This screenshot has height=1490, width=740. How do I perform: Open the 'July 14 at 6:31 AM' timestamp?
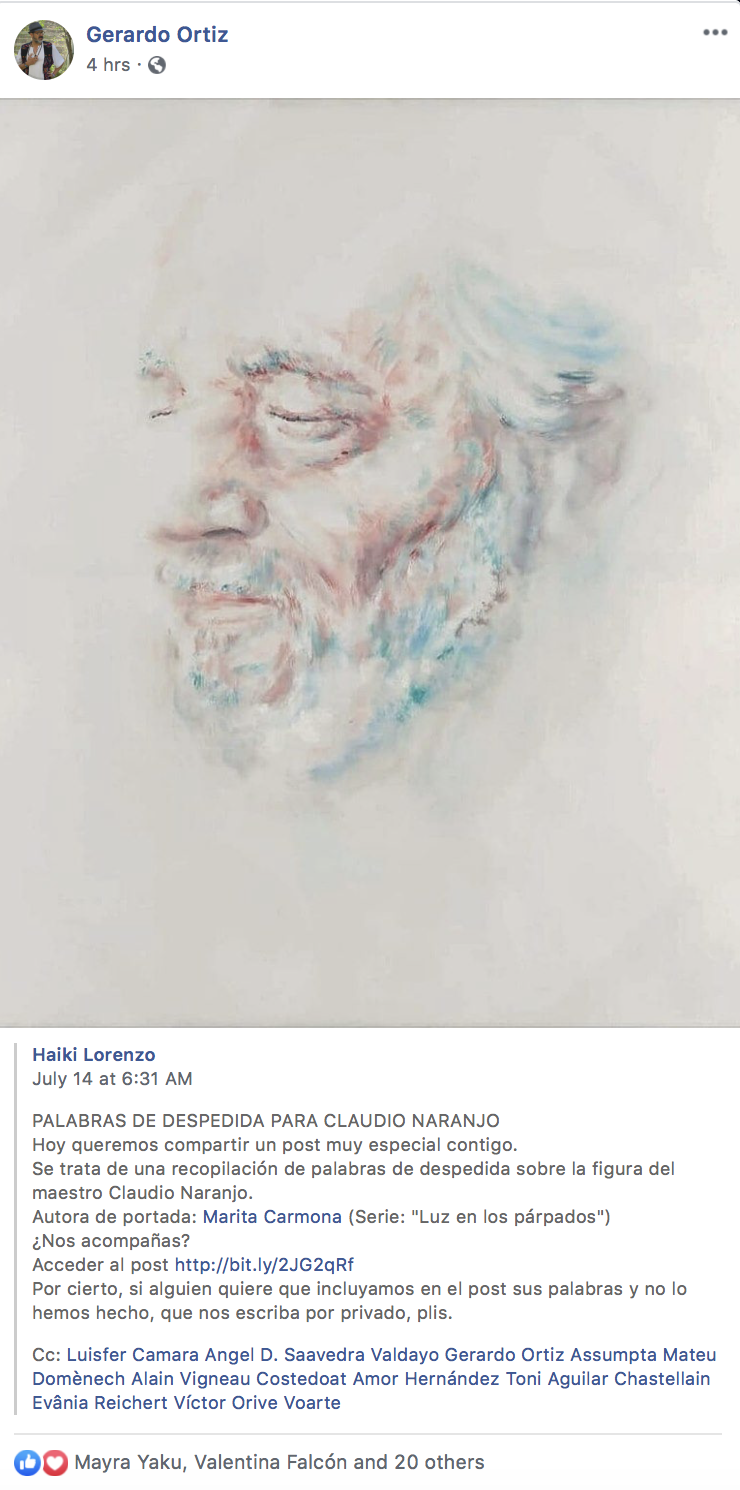(112, 1079)
